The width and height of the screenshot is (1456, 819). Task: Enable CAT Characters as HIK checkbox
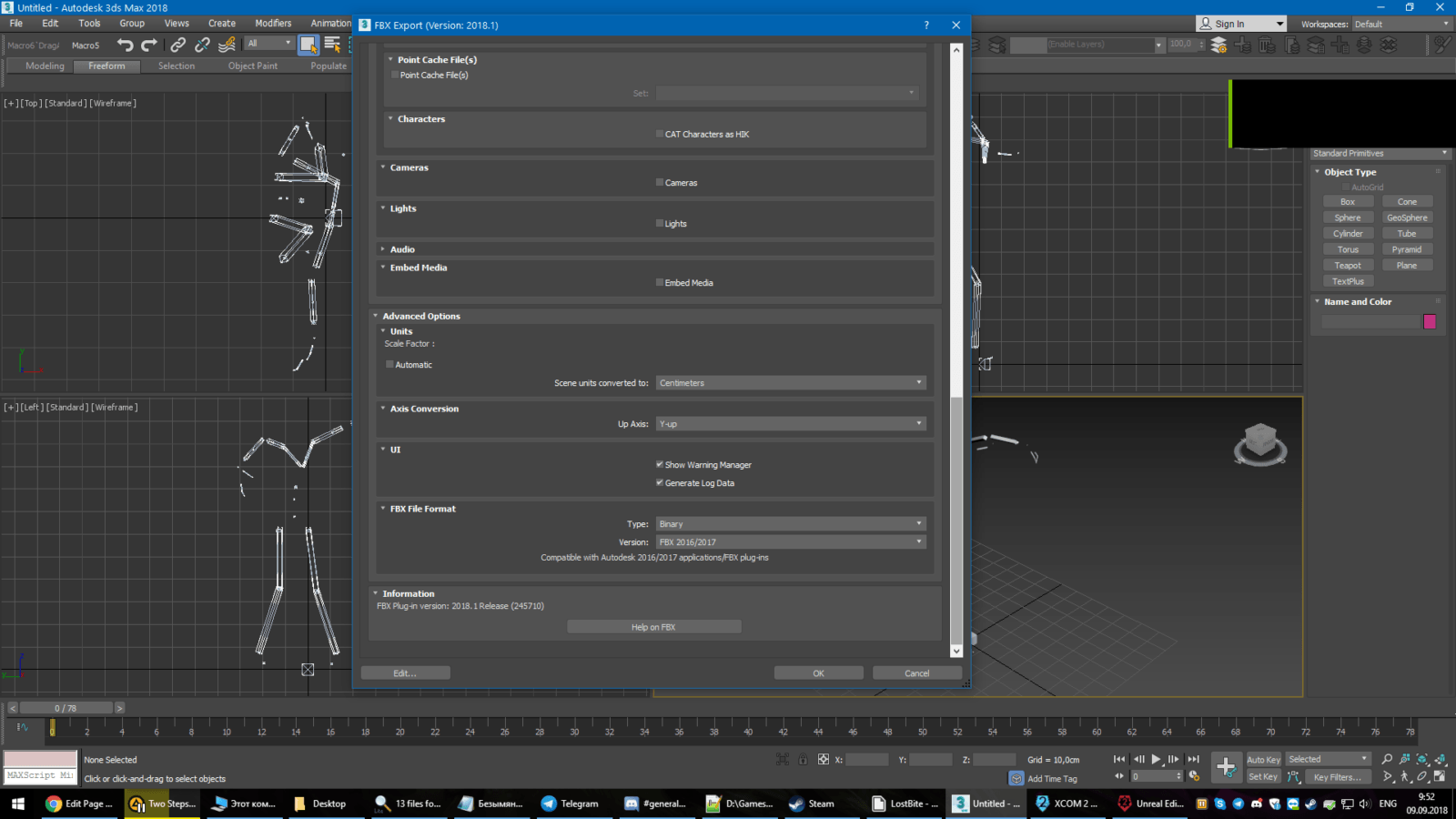coord(660,134)
